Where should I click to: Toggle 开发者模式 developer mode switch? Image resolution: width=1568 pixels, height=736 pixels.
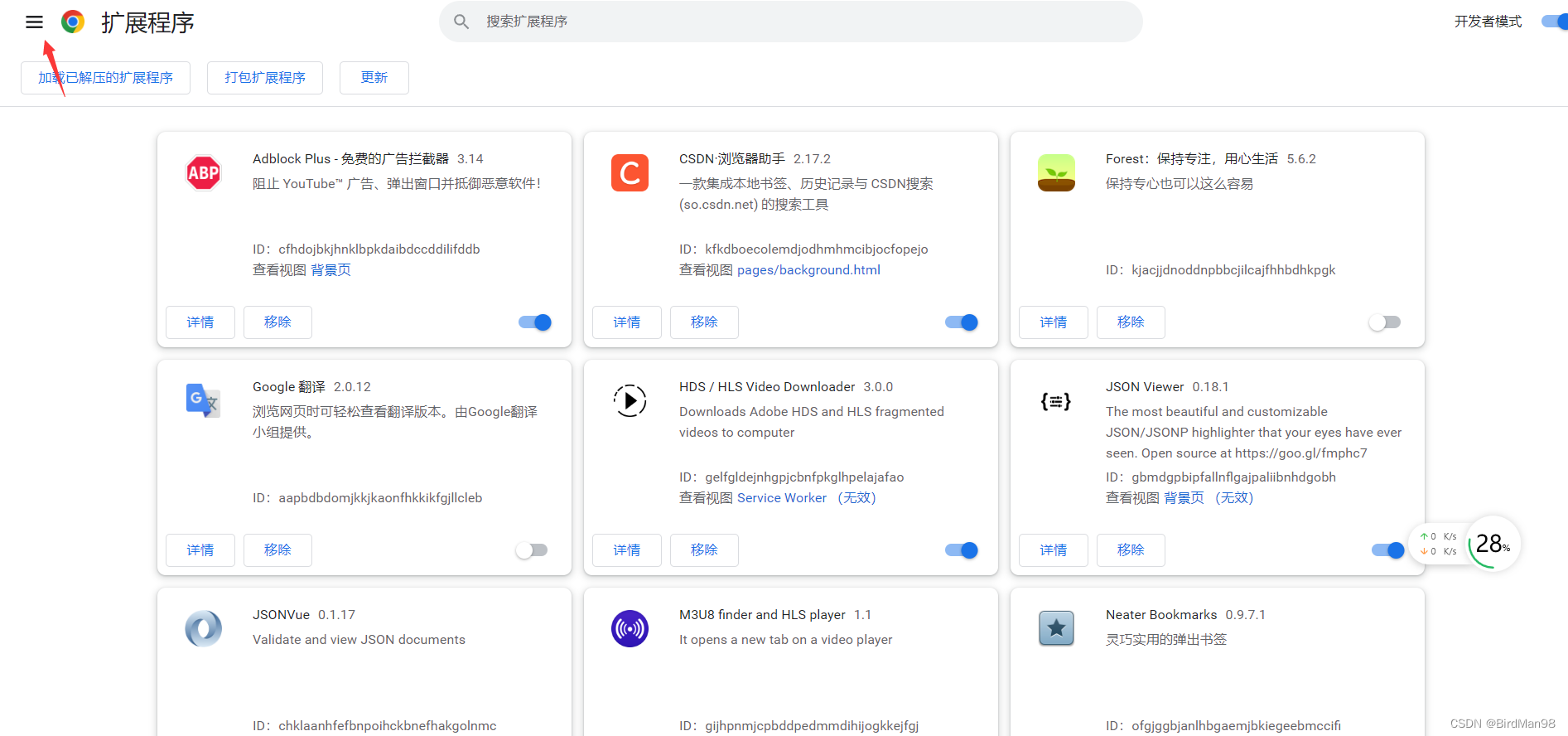[1555, 22]
